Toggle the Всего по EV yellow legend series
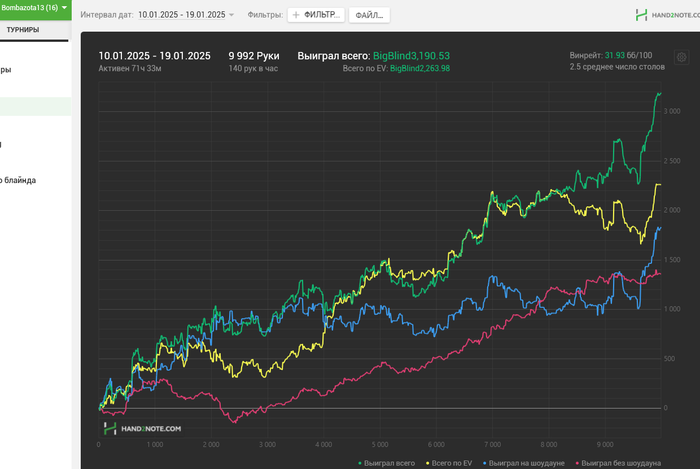Screen dimensions: 700x469 [449, 463]
